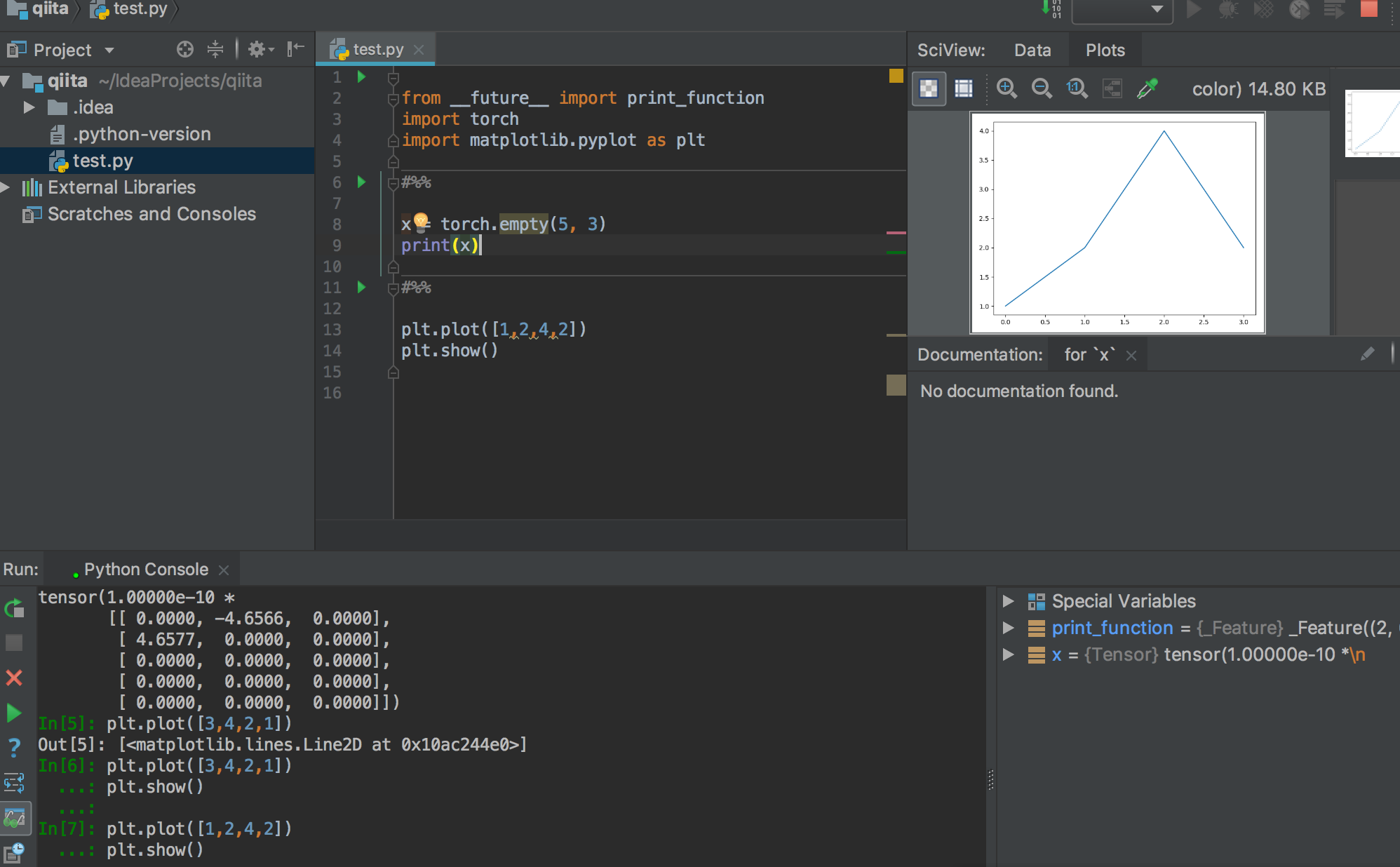The width and height of the screenshot is (1400, 867).
Task: Collapse the qiita project root
Action: [6, 81]
